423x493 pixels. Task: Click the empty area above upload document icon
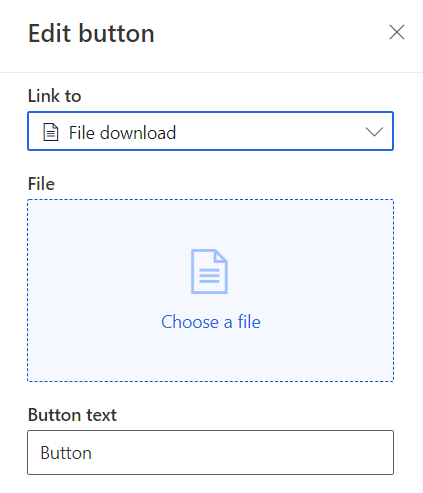(210, 224)
